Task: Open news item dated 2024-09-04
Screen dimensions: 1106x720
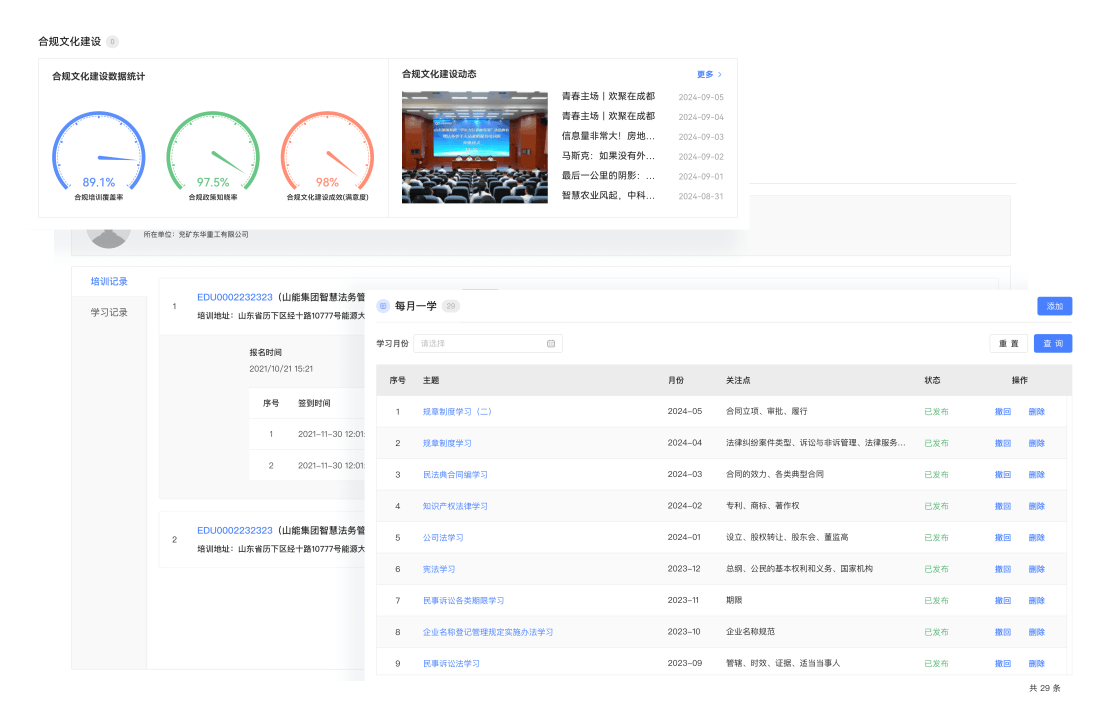Action: (608, 116)
